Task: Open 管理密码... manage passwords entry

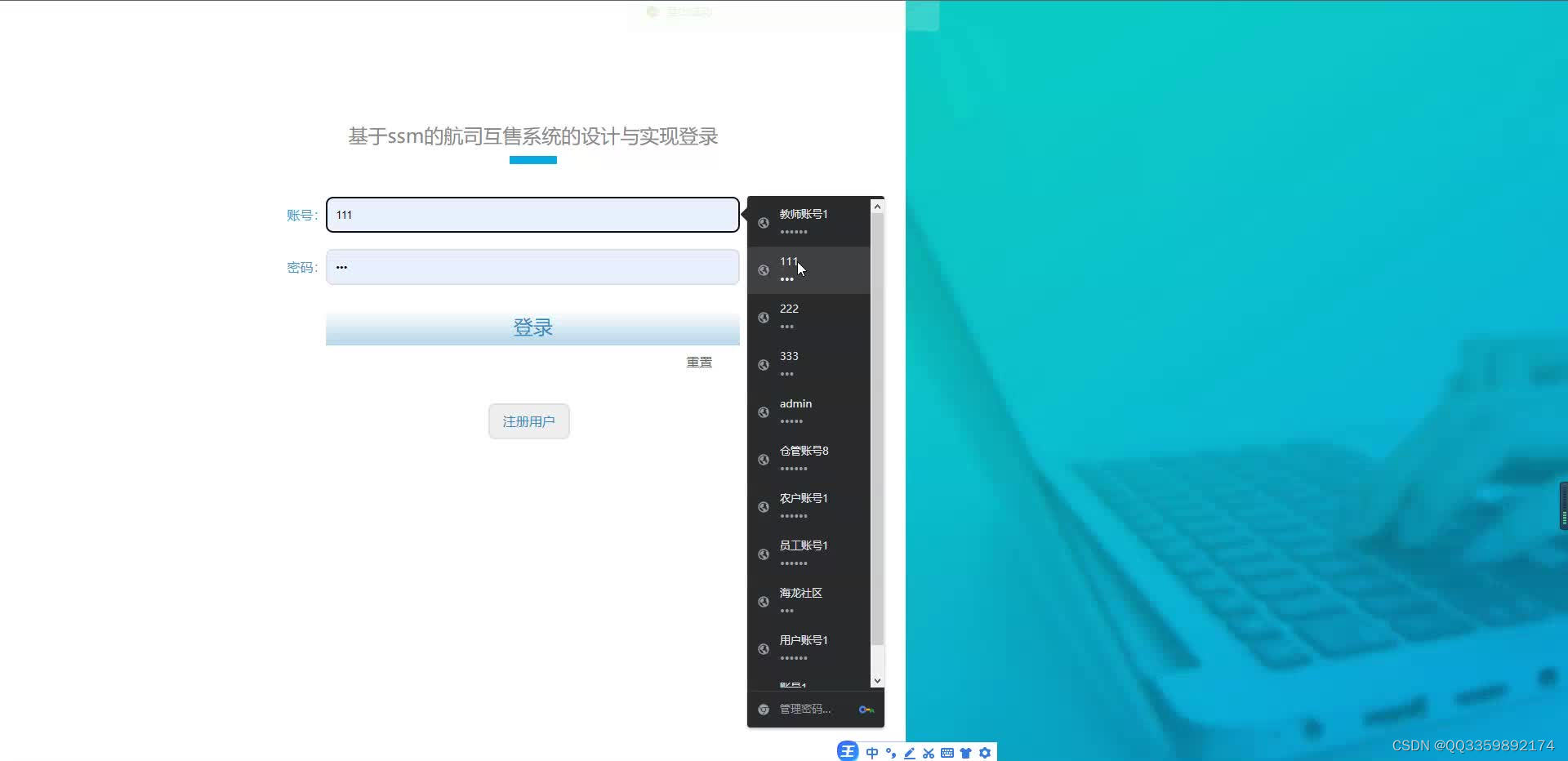Action: (x=815, y=709)
